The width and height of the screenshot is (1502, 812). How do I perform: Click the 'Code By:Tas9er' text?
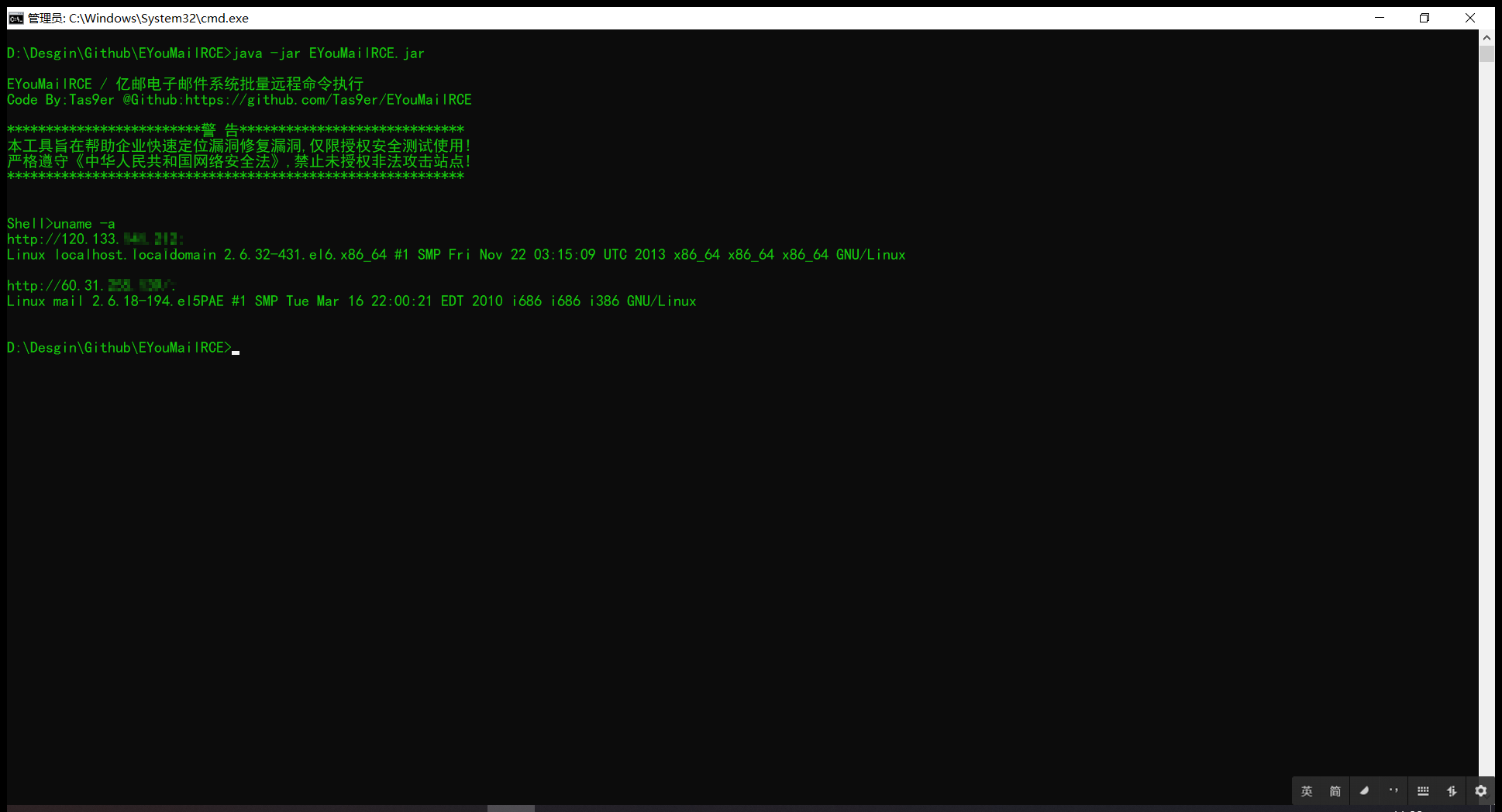[x=60, y=100]
